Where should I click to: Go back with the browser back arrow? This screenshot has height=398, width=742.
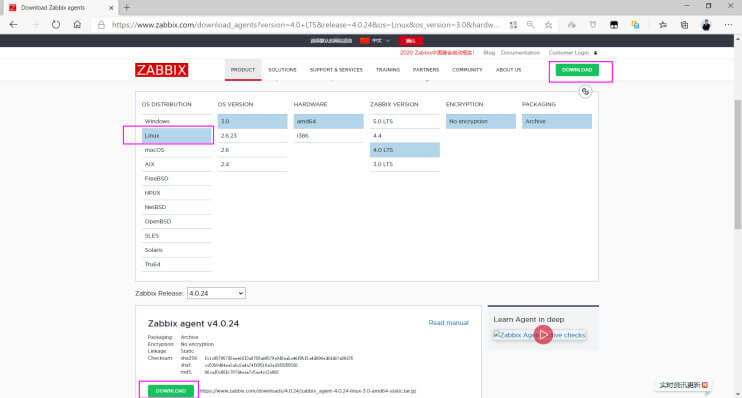13,25
